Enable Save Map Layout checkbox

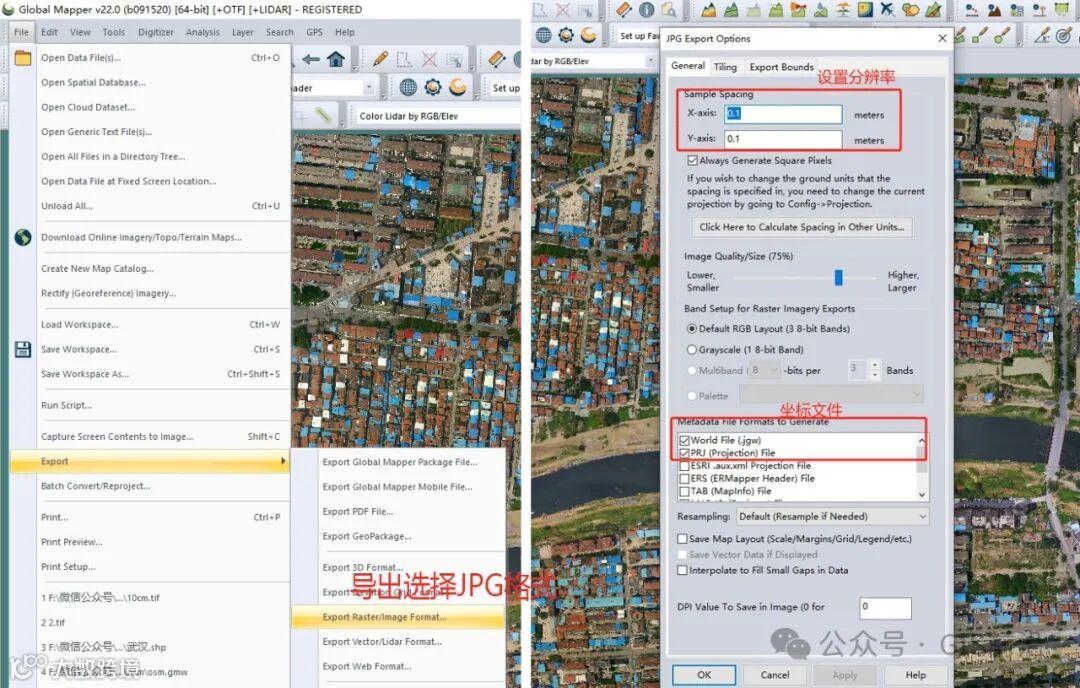click(x=682, y=539)
